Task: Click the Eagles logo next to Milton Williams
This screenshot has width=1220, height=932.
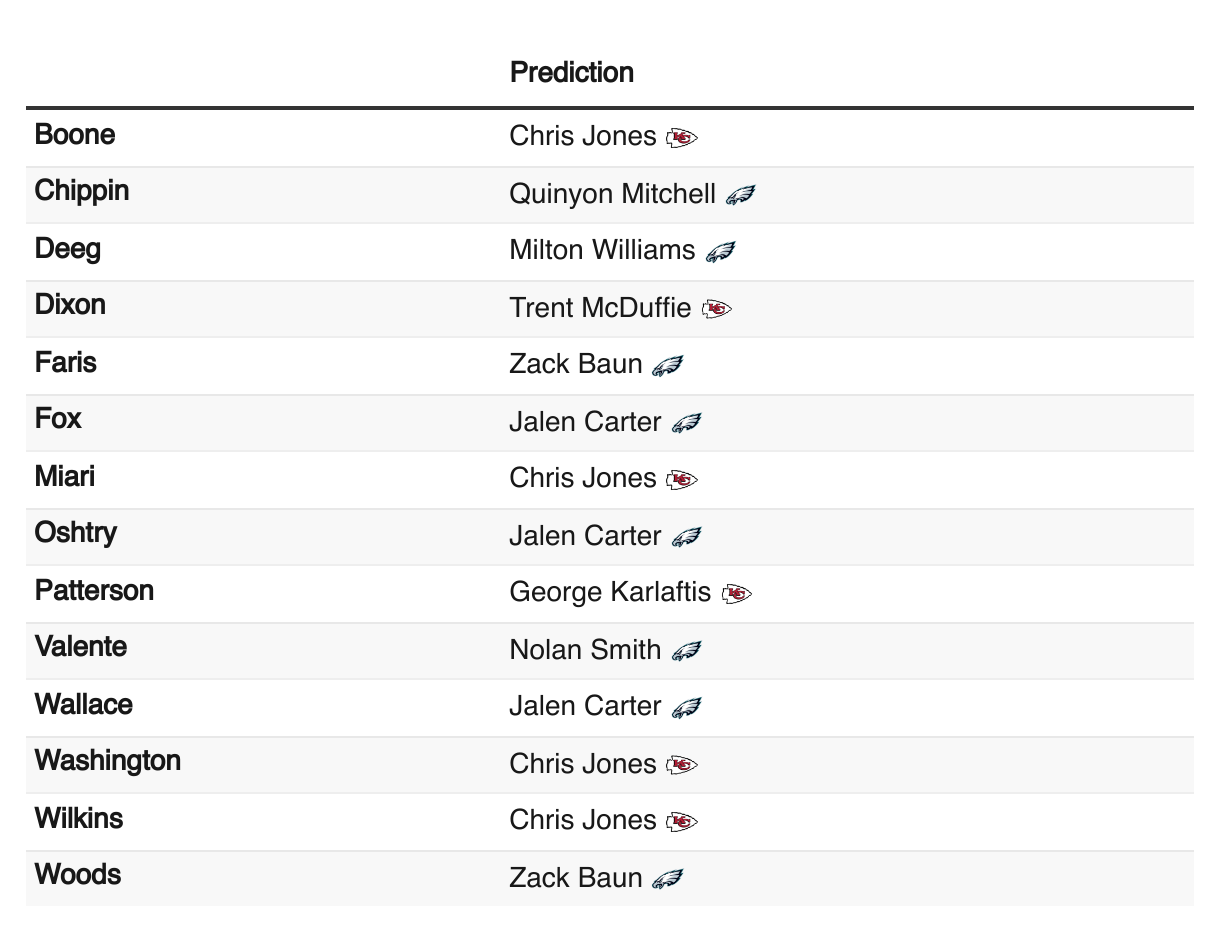Action: [720, 252]
